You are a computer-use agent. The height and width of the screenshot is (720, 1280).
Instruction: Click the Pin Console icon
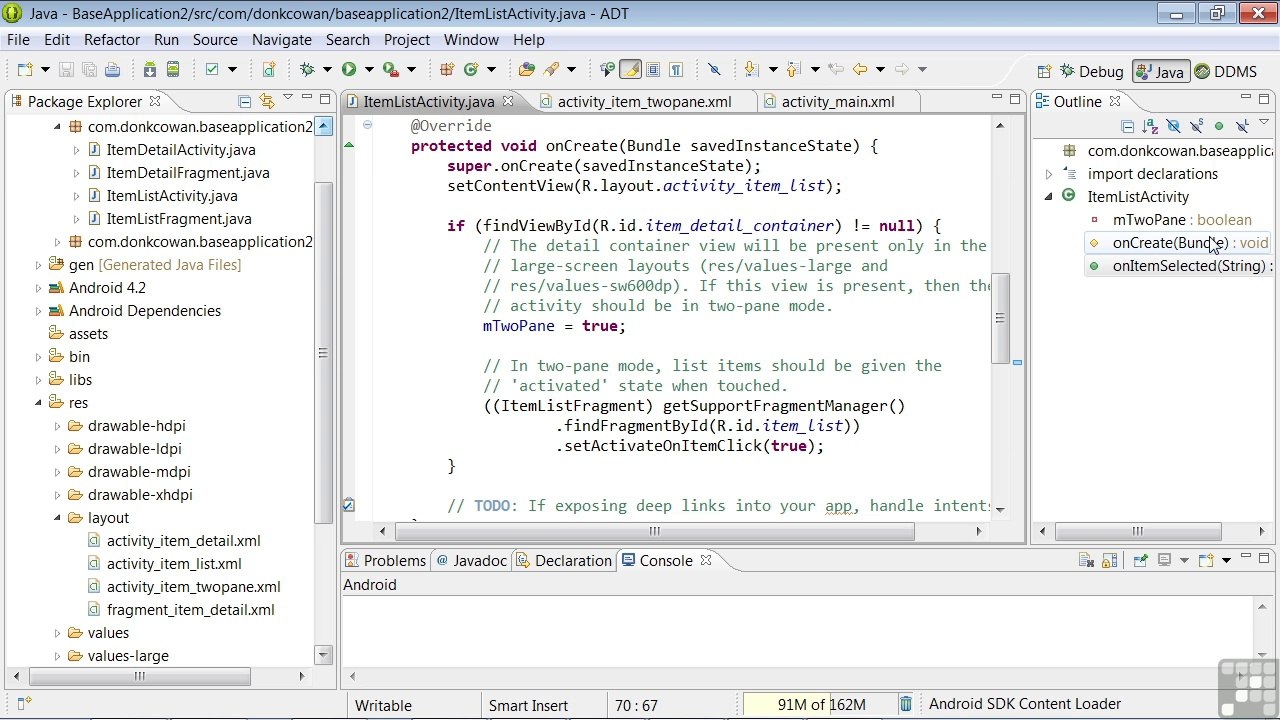pyautogui.click(x=1140, y=561)
